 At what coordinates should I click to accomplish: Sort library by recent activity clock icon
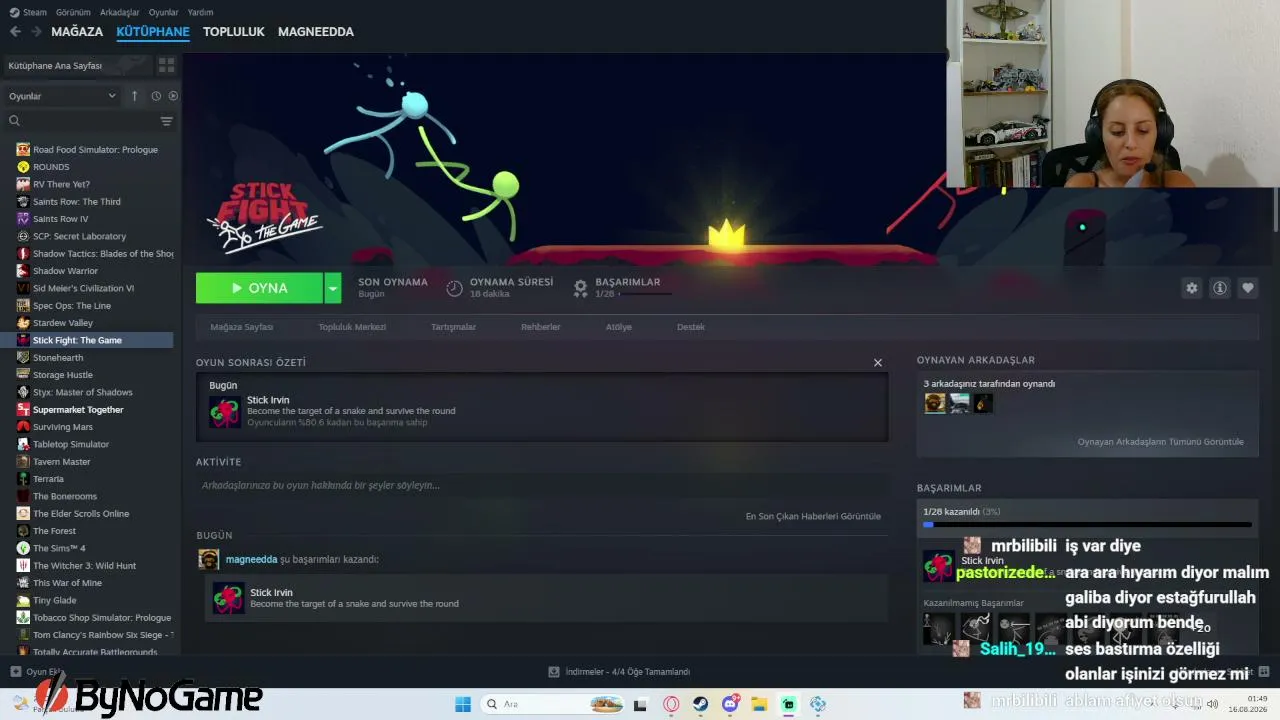coord(156,96)
